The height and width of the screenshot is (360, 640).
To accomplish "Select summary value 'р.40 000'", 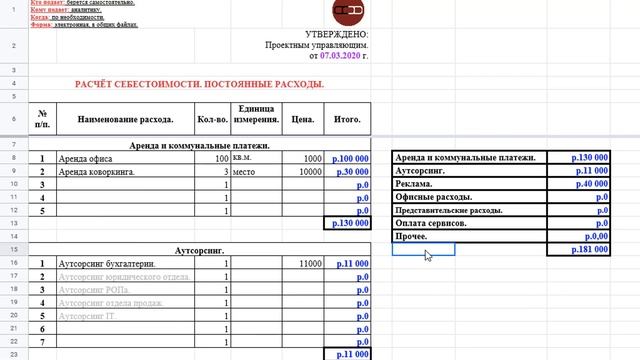I will point(578,184).
